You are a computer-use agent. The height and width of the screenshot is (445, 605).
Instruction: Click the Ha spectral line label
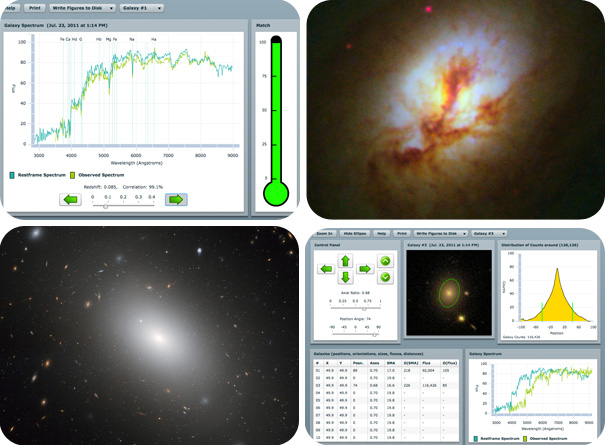pyautogui.click(x=154, y=39)
